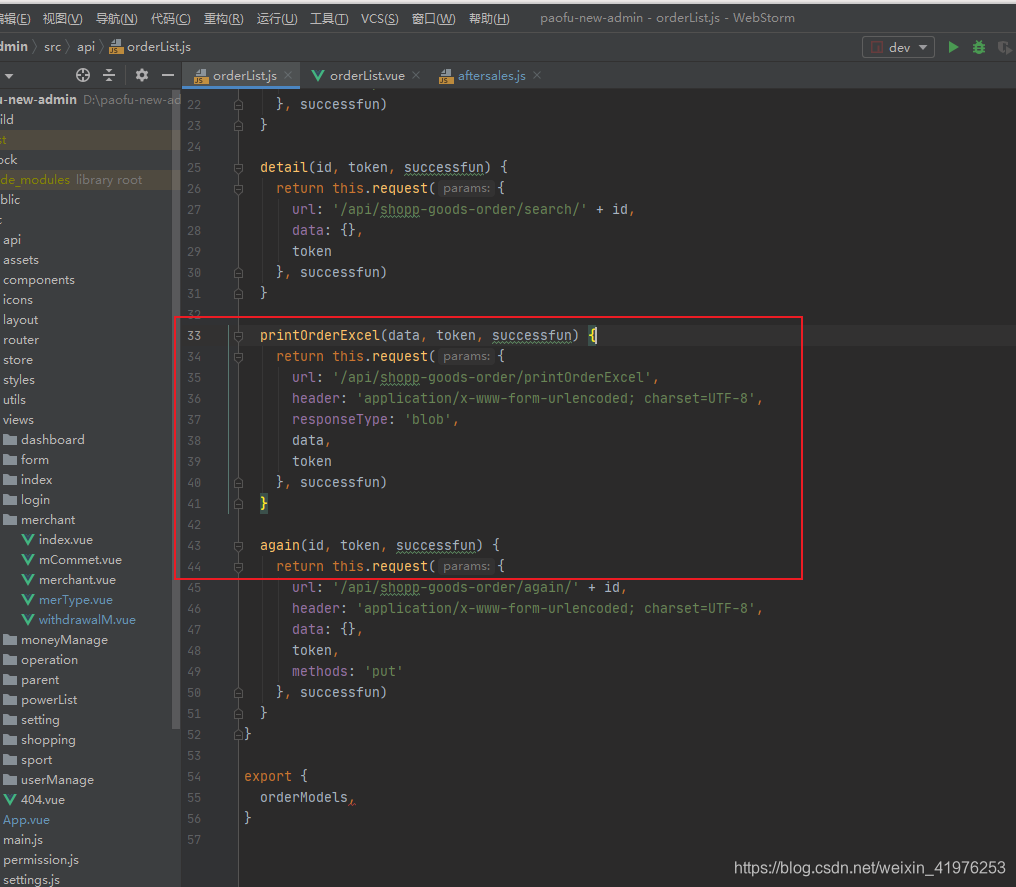
Task: Click the Run green play icon
Action: [x=953, y=47]
